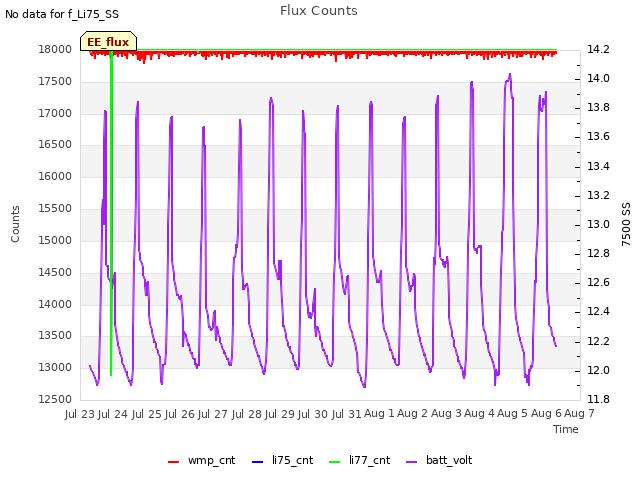
Task: Click the li77_cnt green legend swatch
Action: [334, 462]
